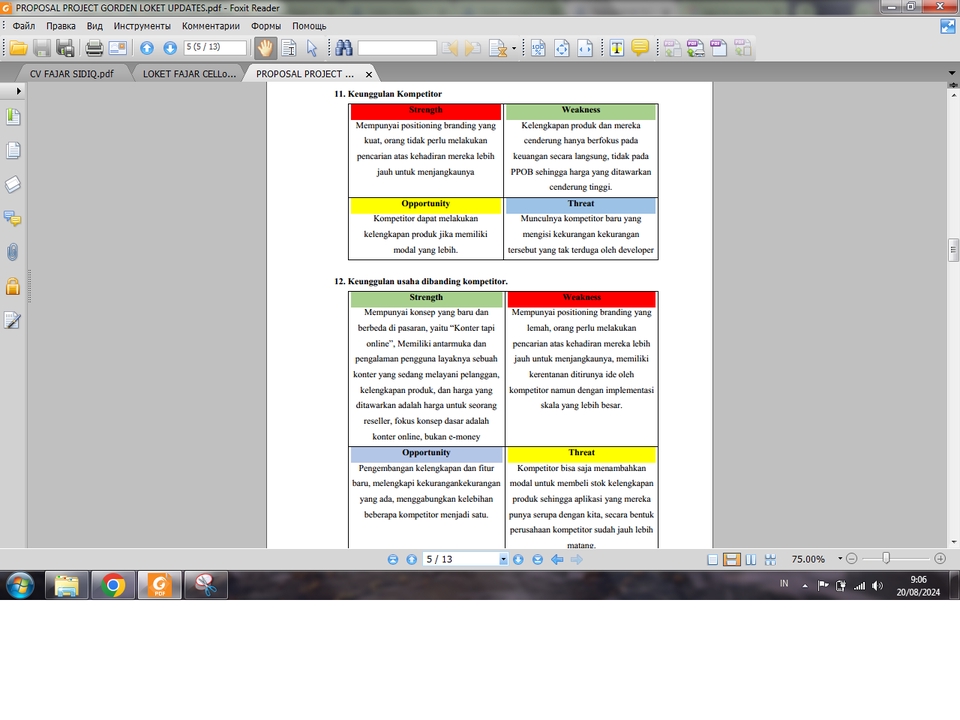This screenshot has width=960, height=720.
Task: Click the Fit Width icon
Action: click(585, 48)
